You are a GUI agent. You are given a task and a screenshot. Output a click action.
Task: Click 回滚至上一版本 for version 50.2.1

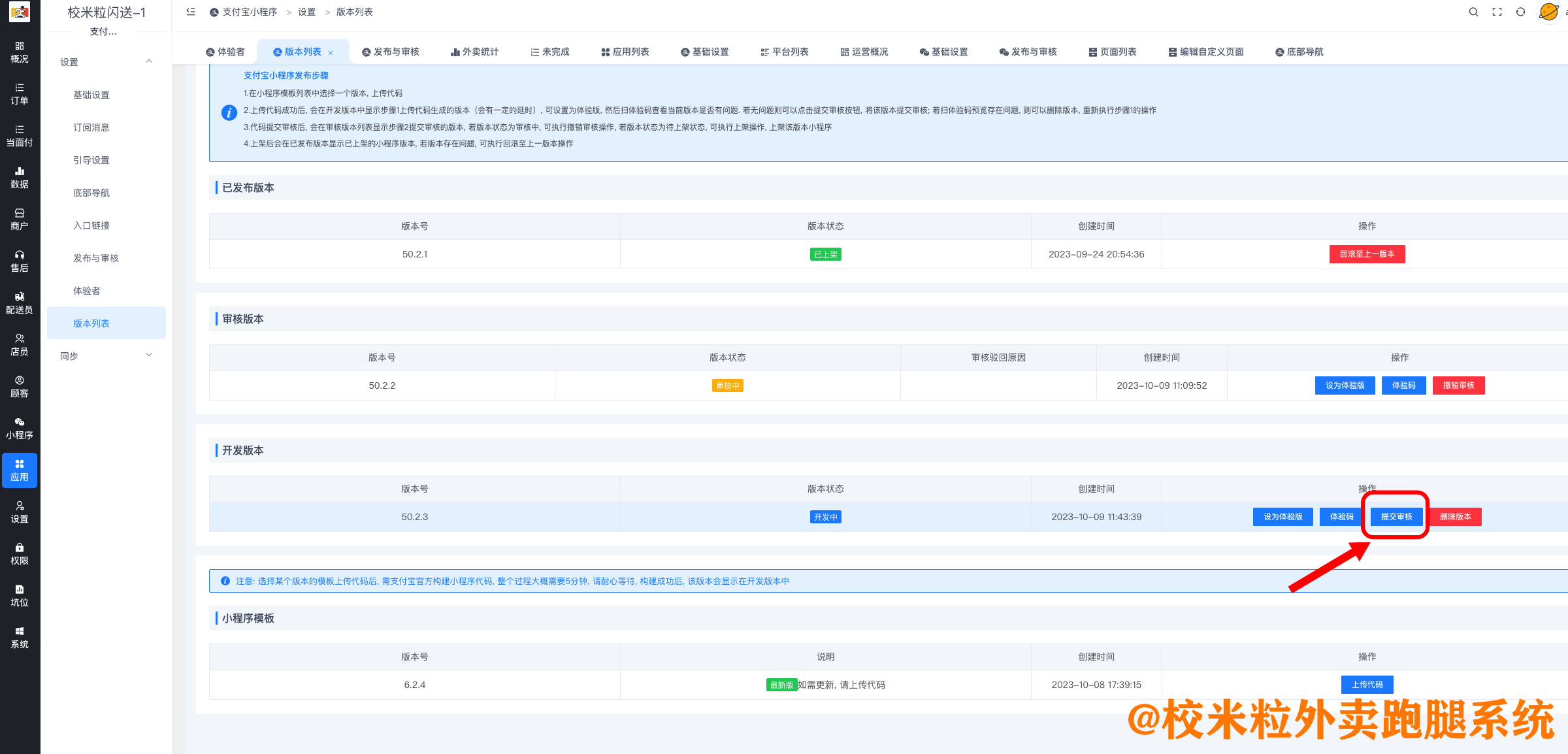(1367, 254)
